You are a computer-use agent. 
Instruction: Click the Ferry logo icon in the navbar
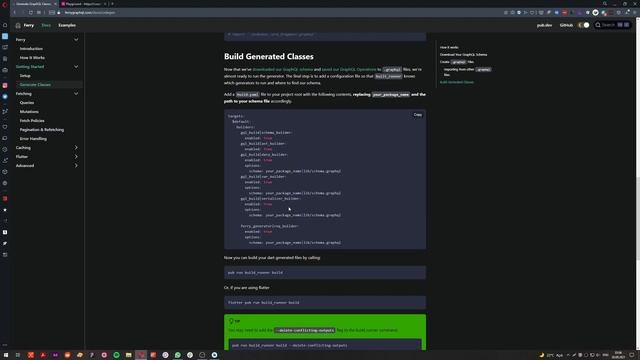(x=18, y=25)
